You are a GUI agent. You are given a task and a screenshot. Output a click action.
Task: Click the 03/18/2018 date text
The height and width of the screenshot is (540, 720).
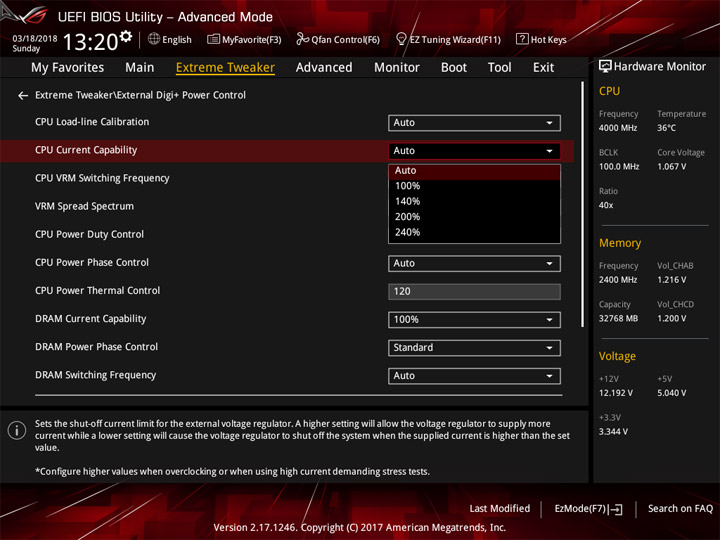tap(35, 39)
